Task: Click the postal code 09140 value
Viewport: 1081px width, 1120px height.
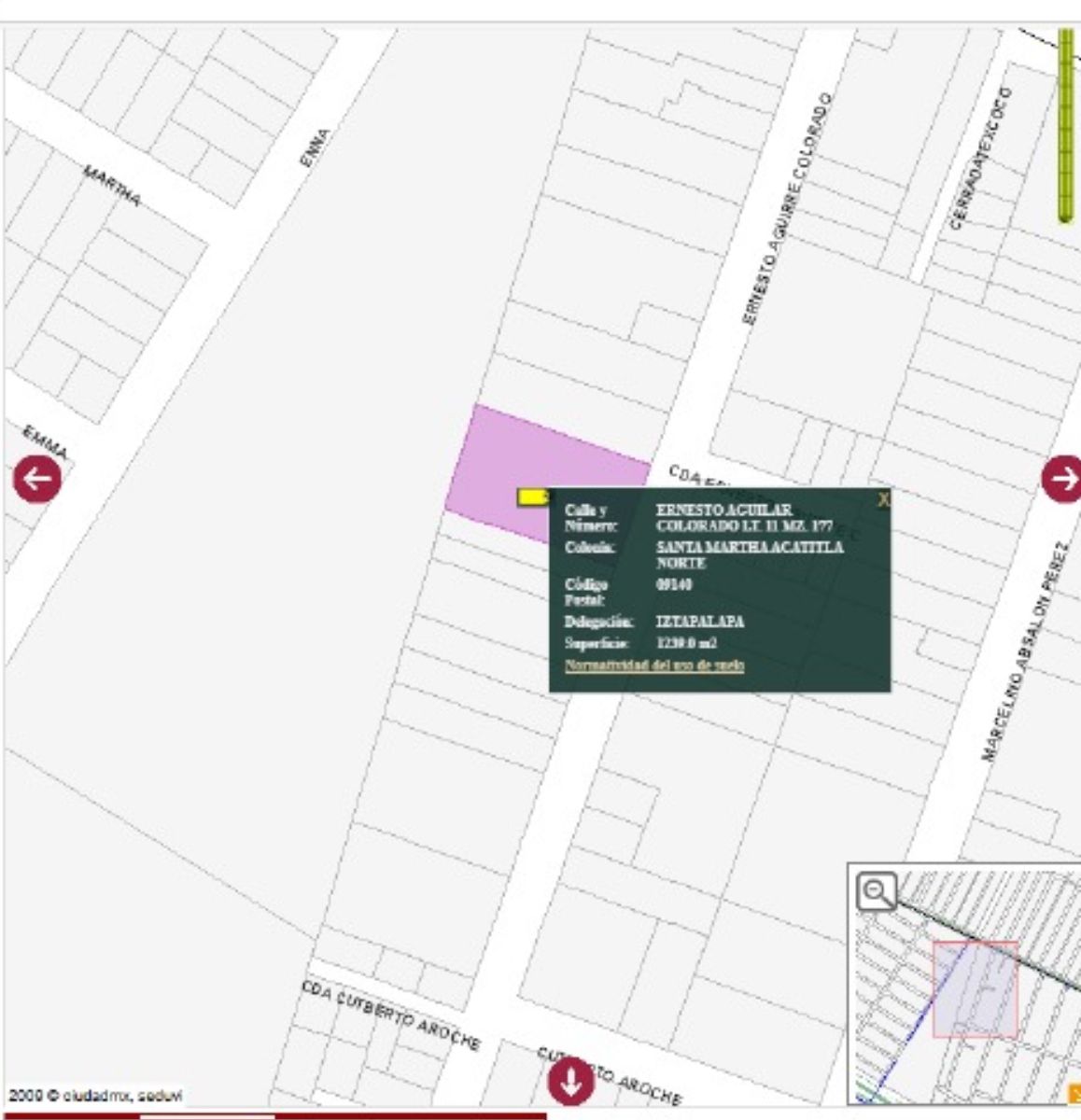Action: (674, 585)
